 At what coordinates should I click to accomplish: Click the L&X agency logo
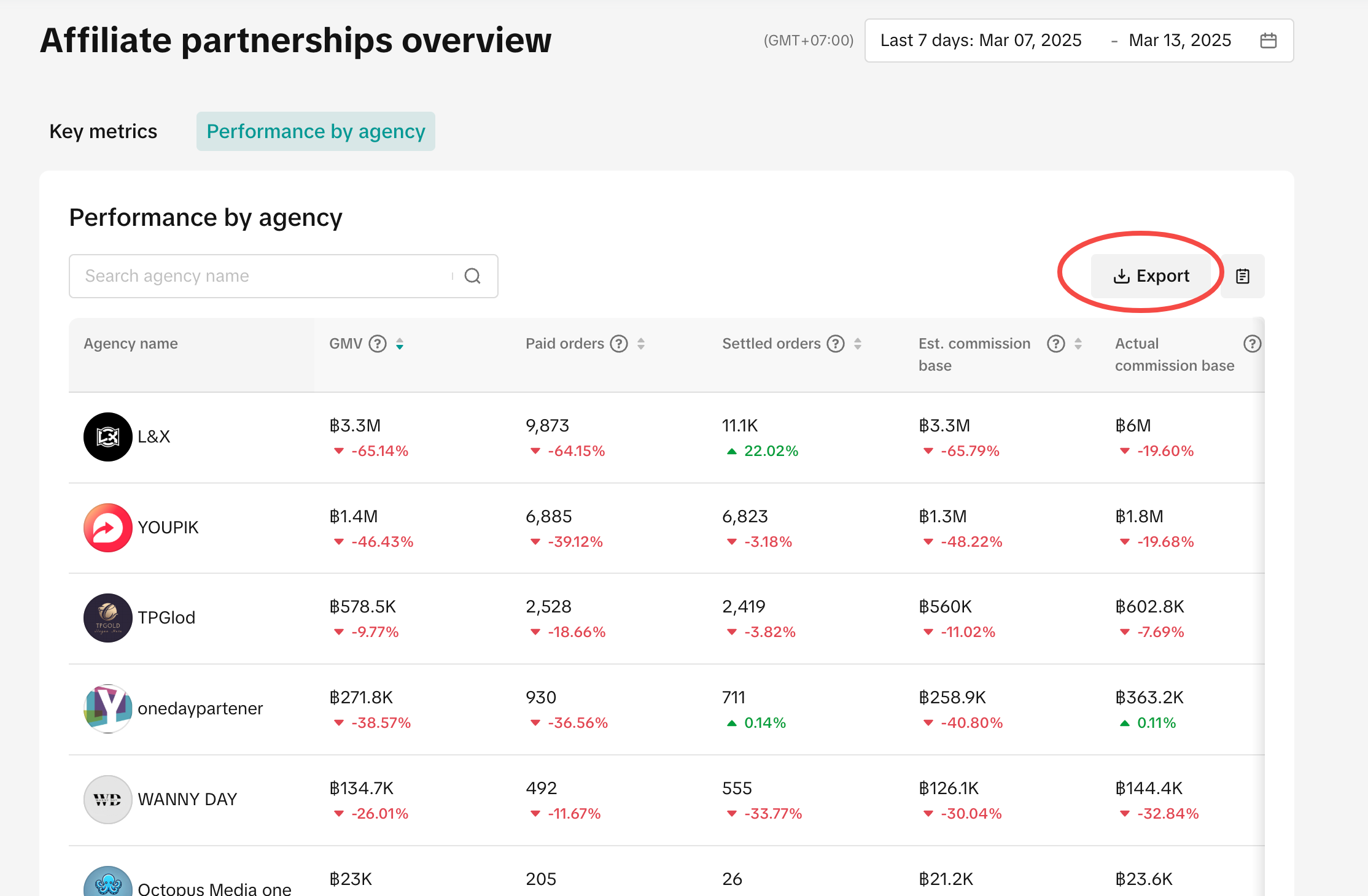tap(108, 437)
